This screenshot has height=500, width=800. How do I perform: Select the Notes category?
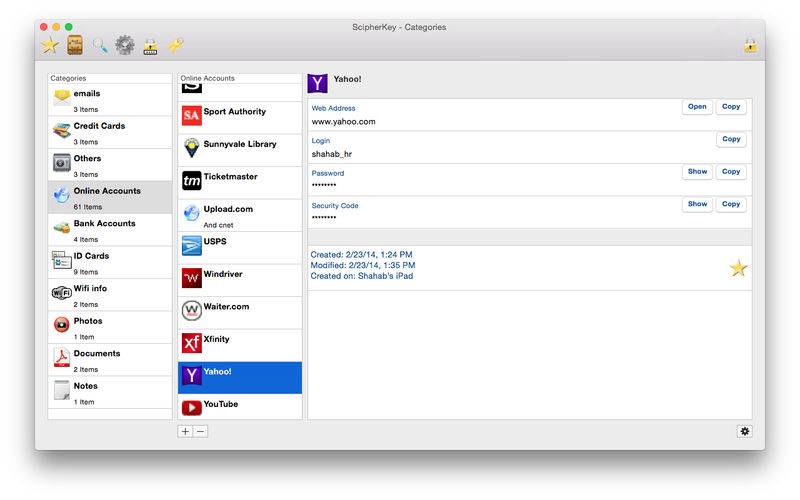(110, 393)
